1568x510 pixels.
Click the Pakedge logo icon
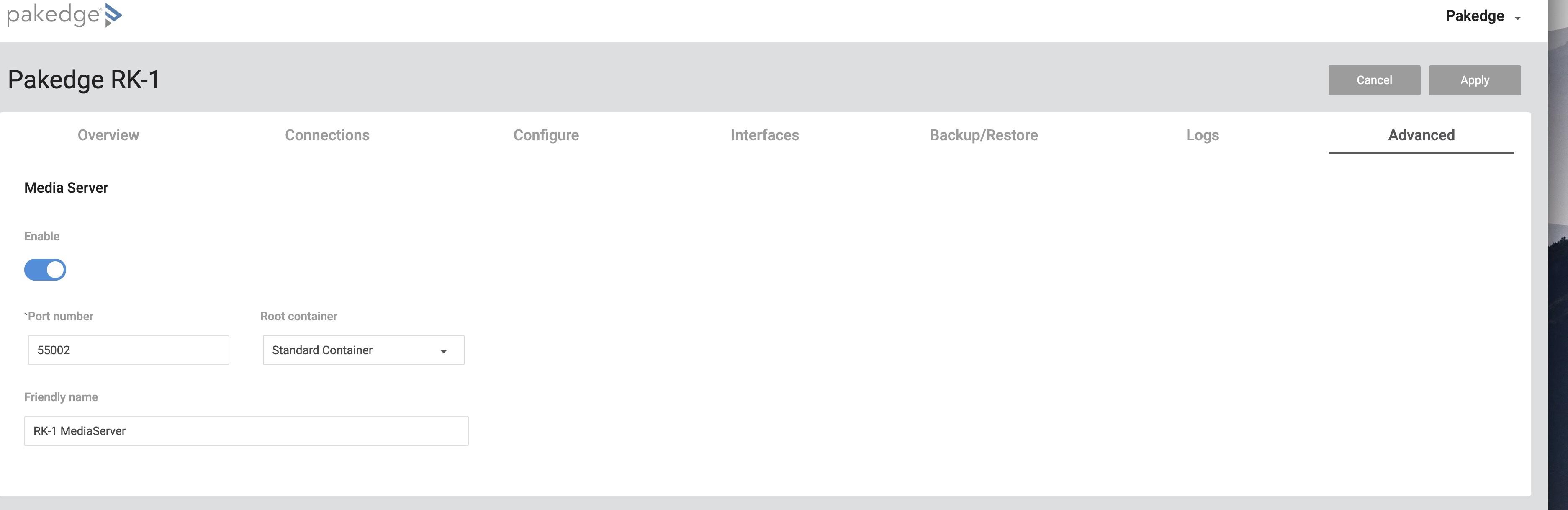[x=113, y=15]
